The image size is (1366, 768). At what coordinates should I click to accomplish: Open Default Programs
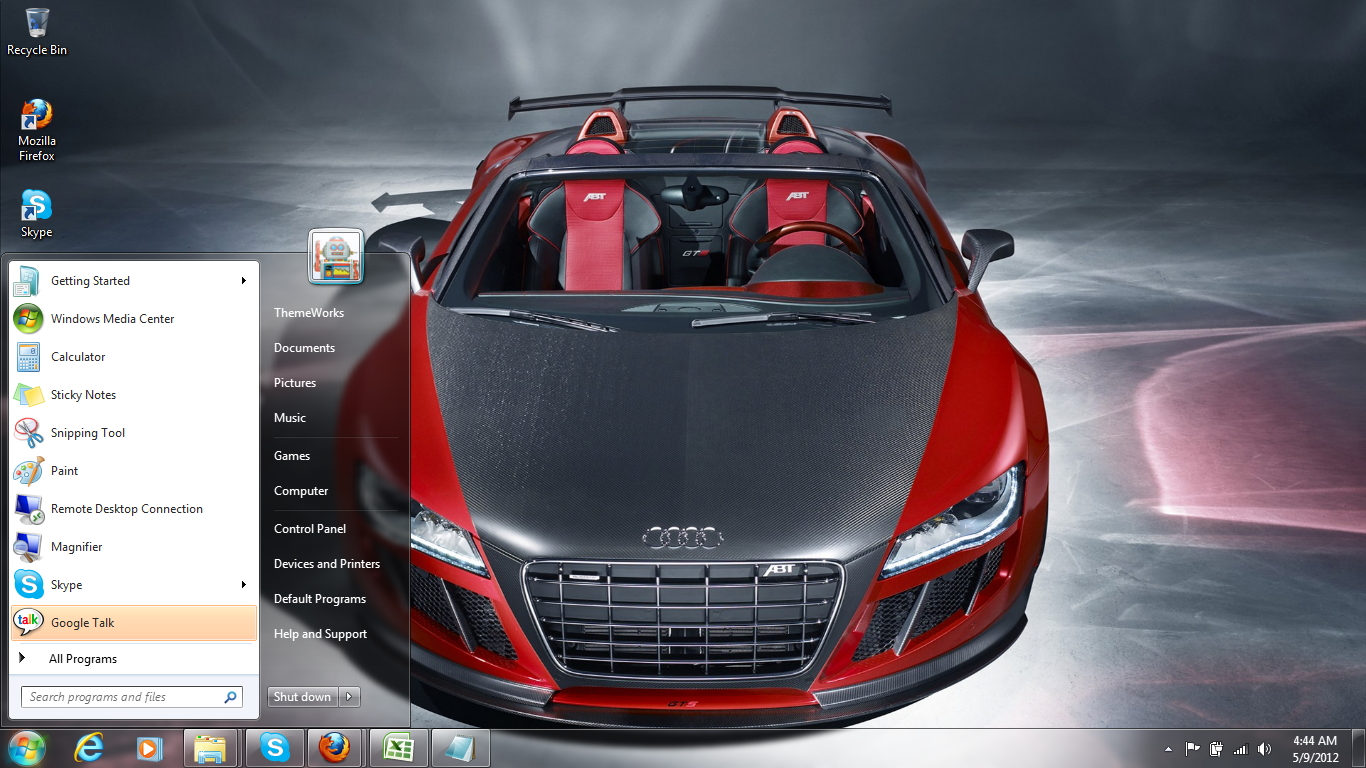320,599
